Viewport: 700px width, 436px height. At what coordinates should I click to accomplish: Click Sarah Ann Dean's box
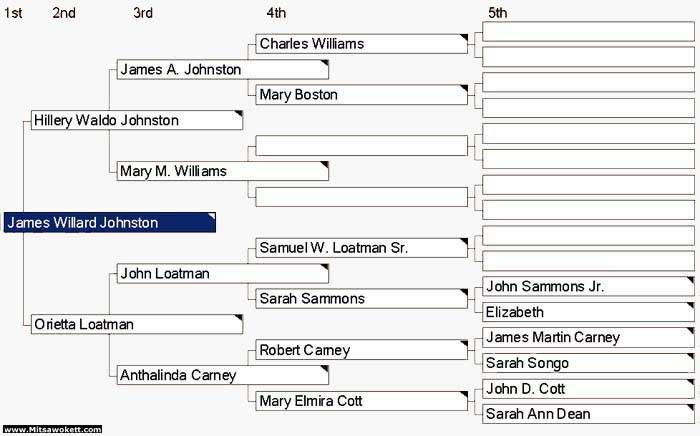[x=588, y=414]
